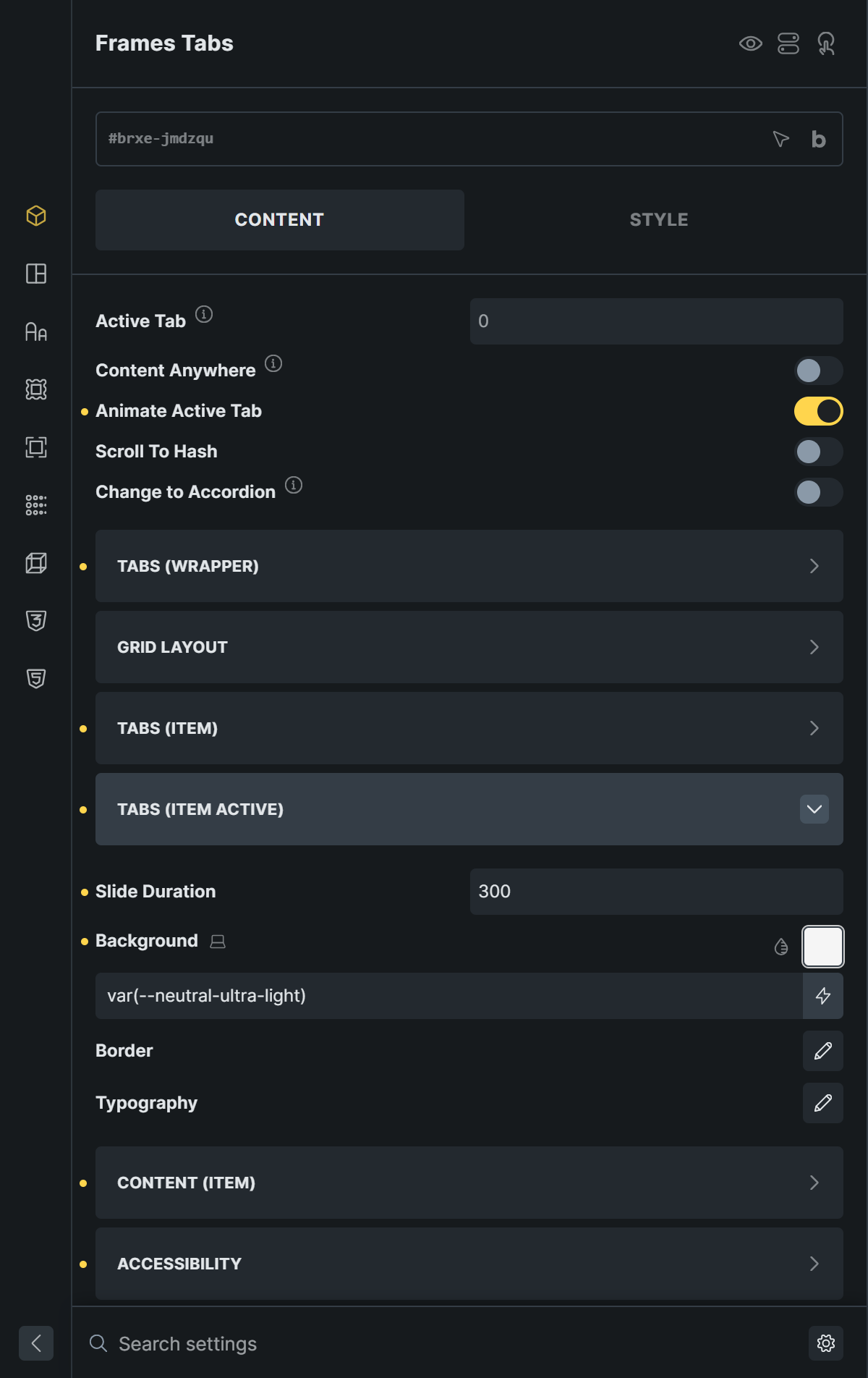Click the Scroll To Hash label

(156, 452)
